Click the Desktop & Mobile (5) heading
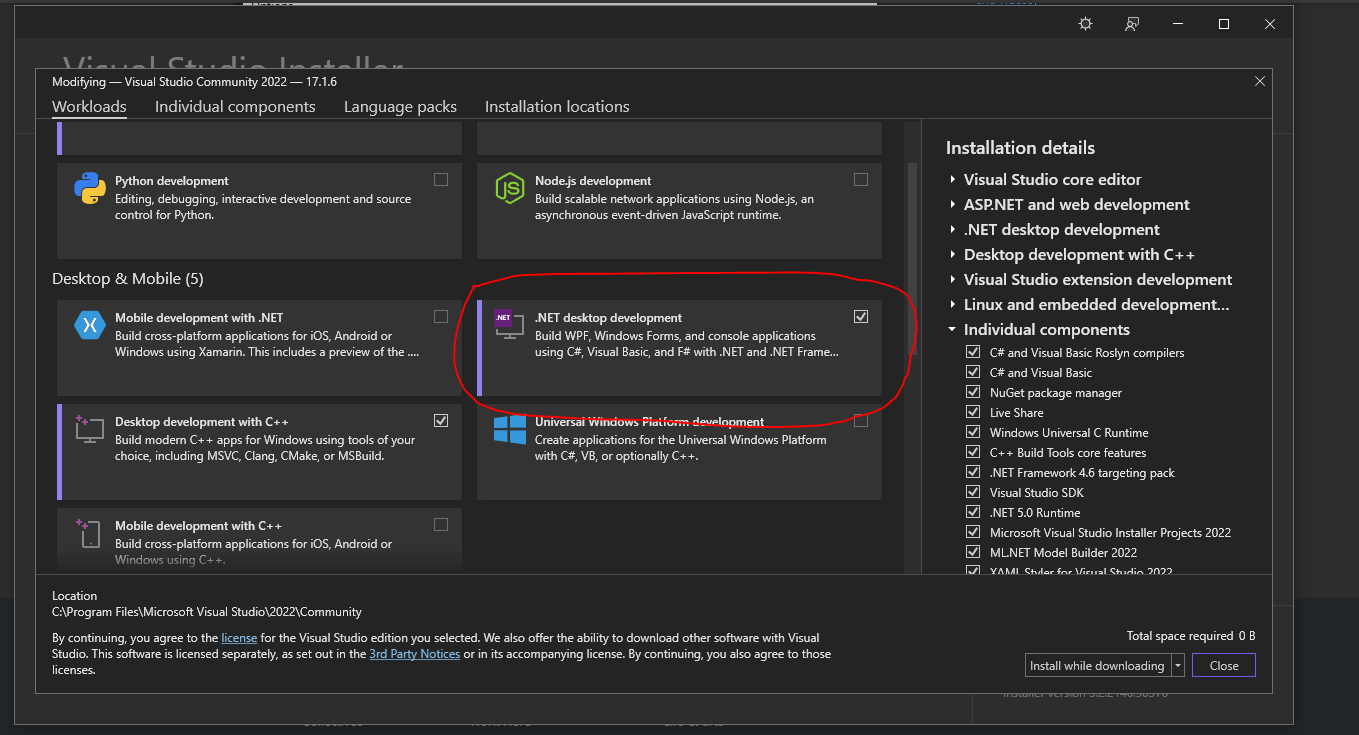Viewport: 1359px width, 735px height. coord(128,278)
